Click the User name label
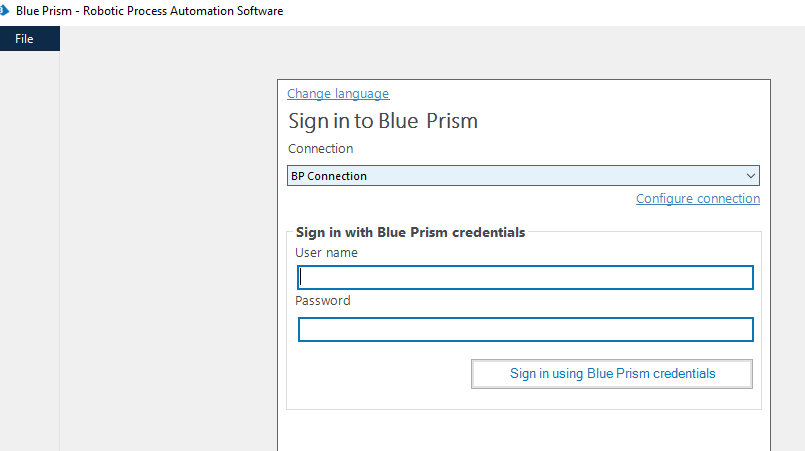The height and width of the screenshot is (451, 805). pos(326,253)
